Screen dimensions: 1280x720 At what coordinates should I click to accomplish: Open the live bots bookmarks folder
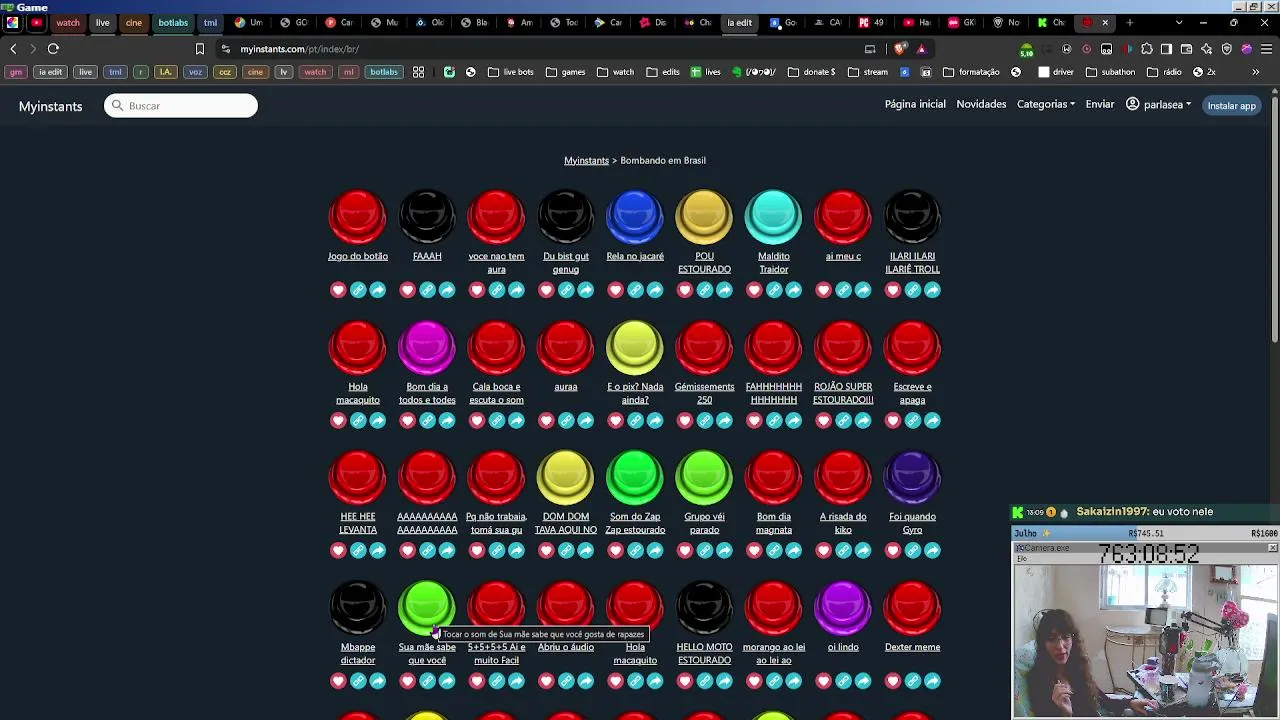511,72
